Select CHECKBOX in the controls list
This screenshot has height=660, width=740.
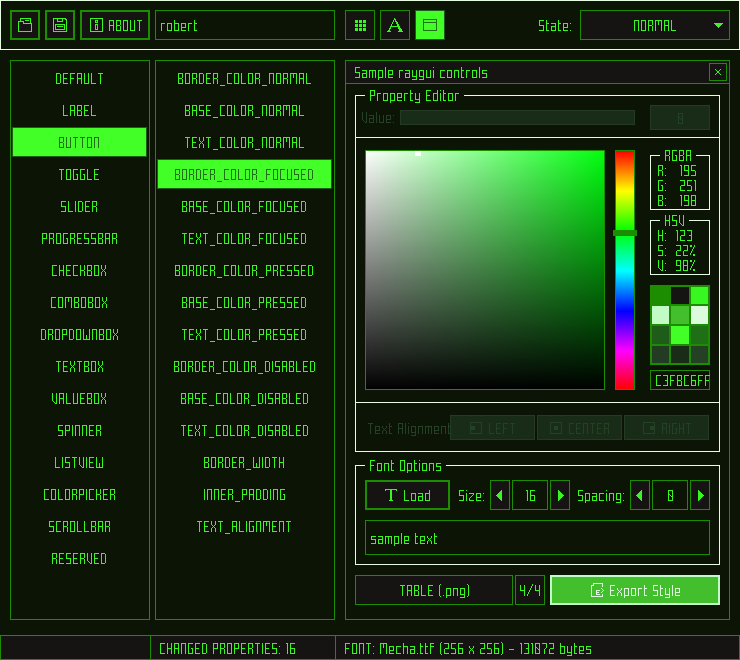[x=79, y=271]
